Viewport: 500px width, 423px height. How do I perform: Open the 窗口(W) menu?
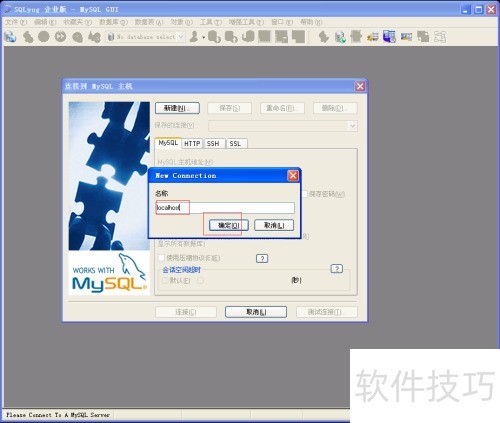pos(282,22)
